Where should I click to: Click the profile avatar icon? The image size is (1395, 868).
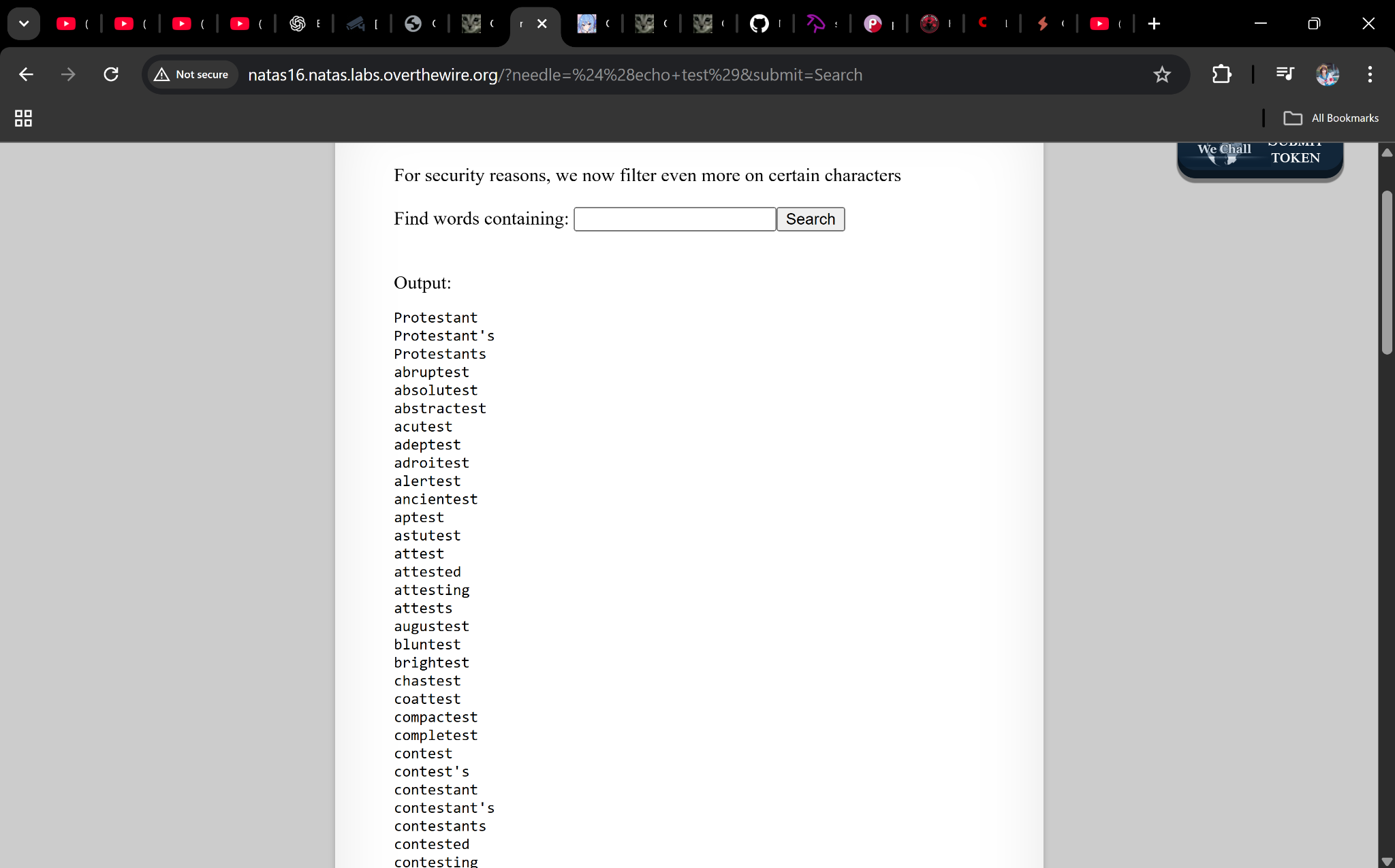point(1327,74)
